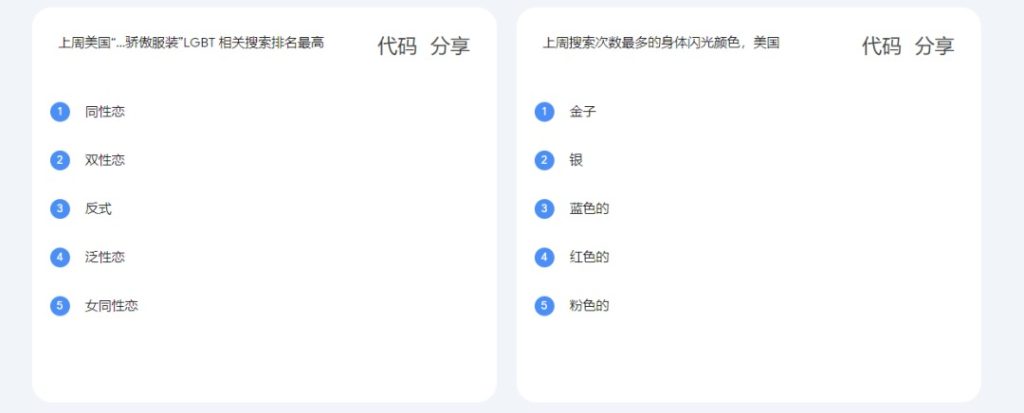Select number 1 badge beside 金子
The width and height of the screenshot is (1024, 413).
coord(545,112)
